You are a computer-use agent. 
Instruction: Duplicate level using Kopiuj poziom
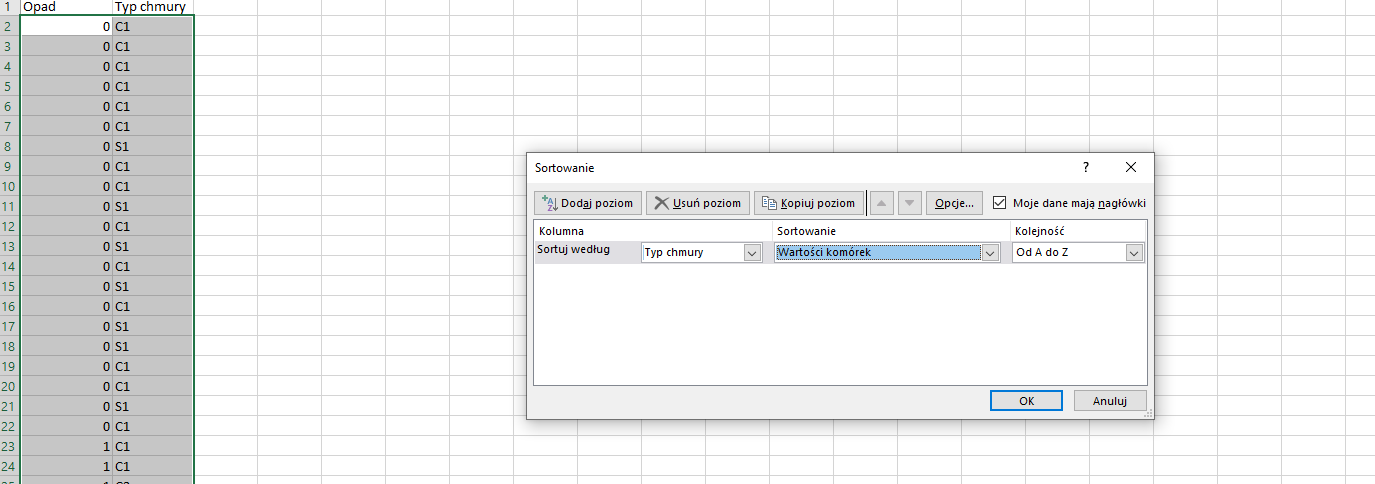click(x=808, y=203)
